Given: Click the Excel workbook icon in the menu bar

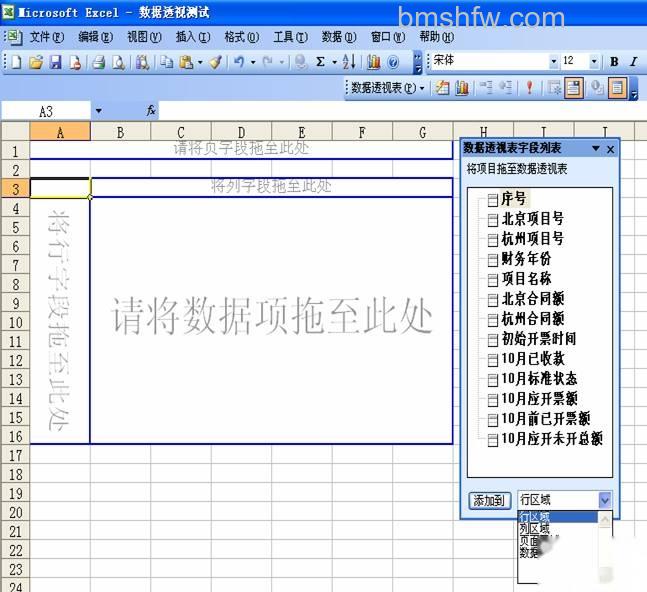Looking at the screenshot, I should tap(13, 37).
